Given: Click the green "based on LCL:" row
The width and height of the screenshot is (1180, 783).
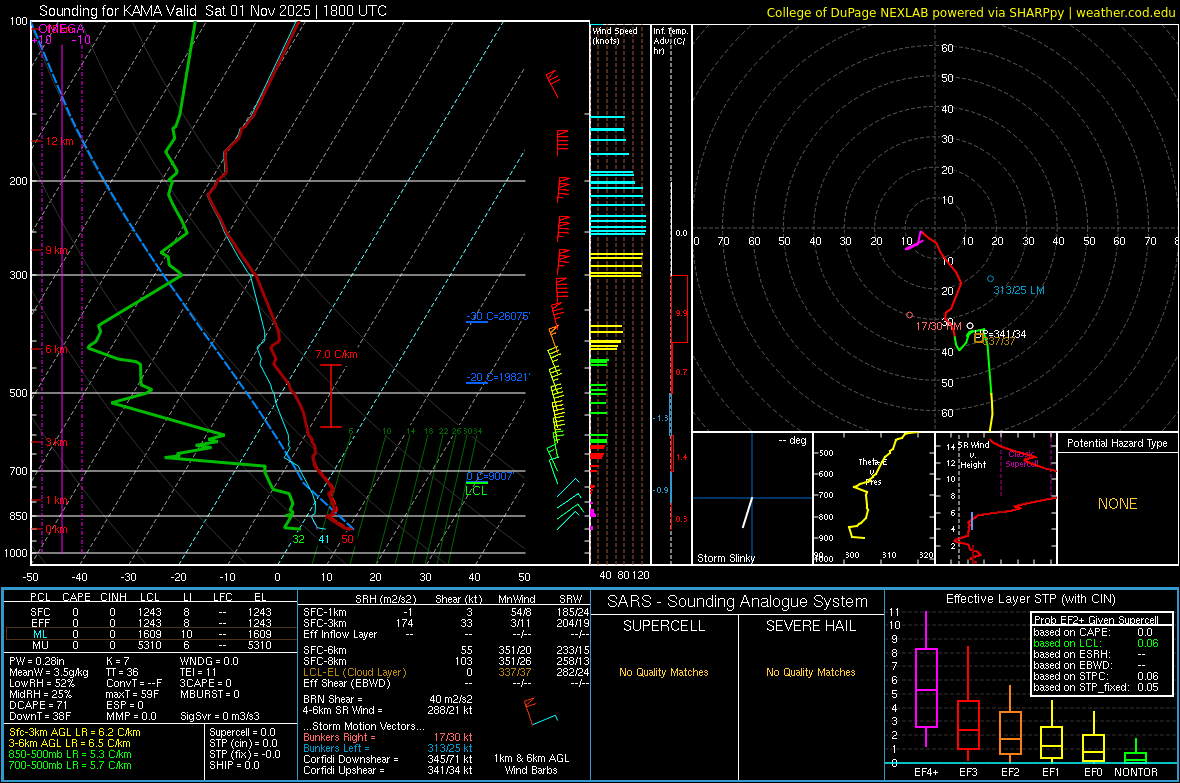Looking at the screenshot, I should pyautogui.click(x=1096, y=643).
